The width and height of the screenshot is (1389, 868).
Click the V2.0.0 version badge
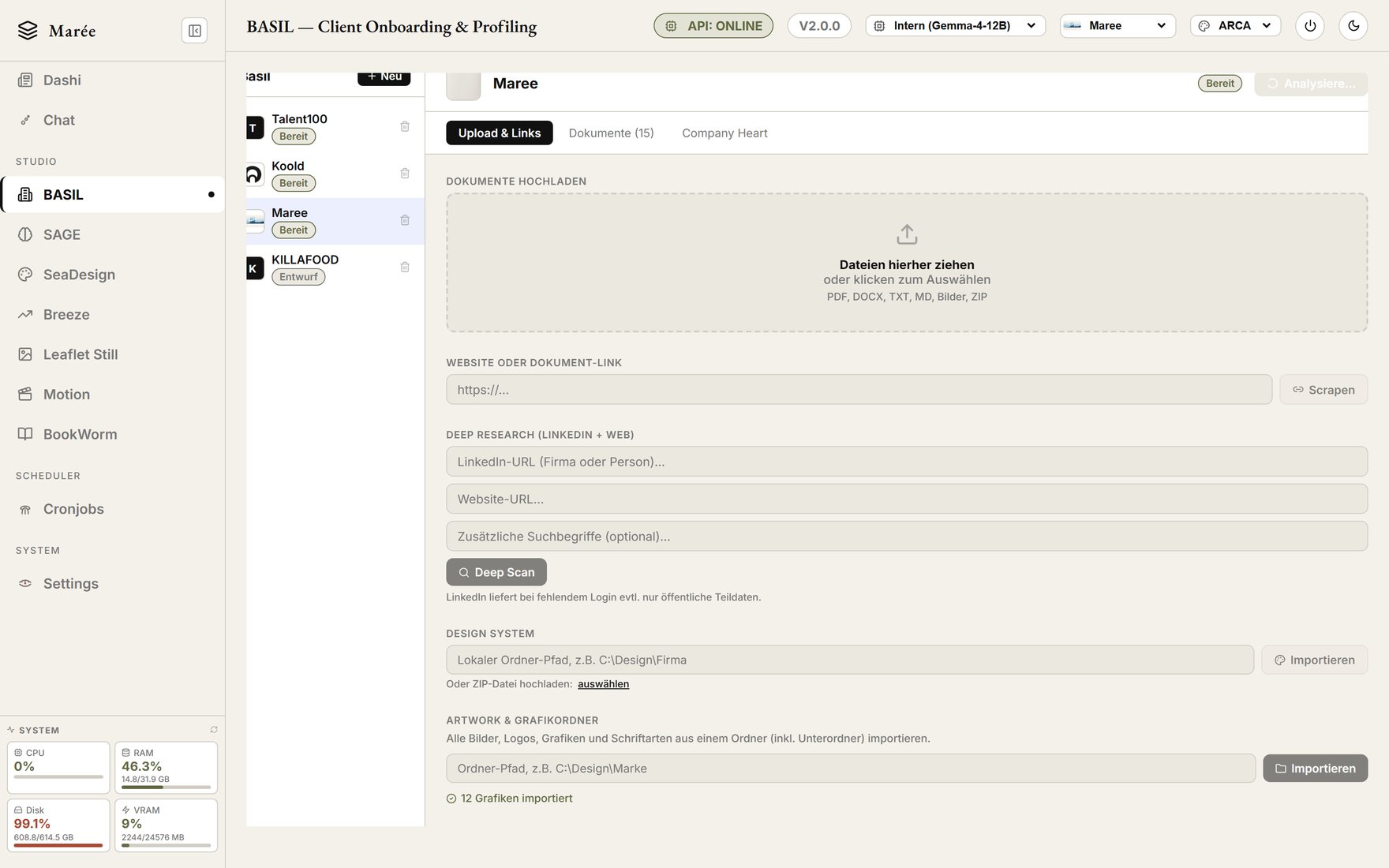click(x=819, y=26)
